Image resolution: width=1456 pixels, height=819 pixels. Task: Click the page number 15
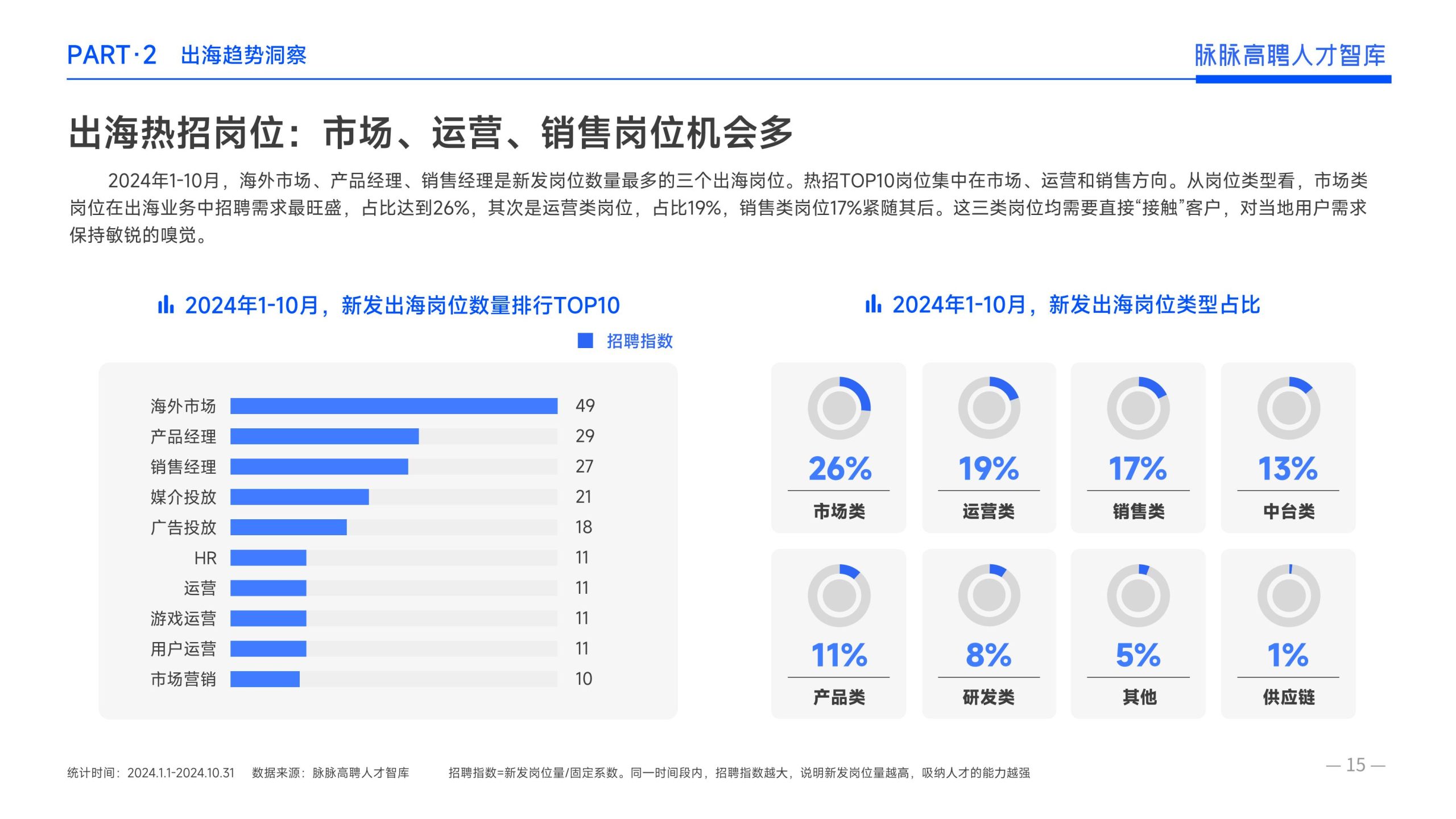click(1355, 765)
